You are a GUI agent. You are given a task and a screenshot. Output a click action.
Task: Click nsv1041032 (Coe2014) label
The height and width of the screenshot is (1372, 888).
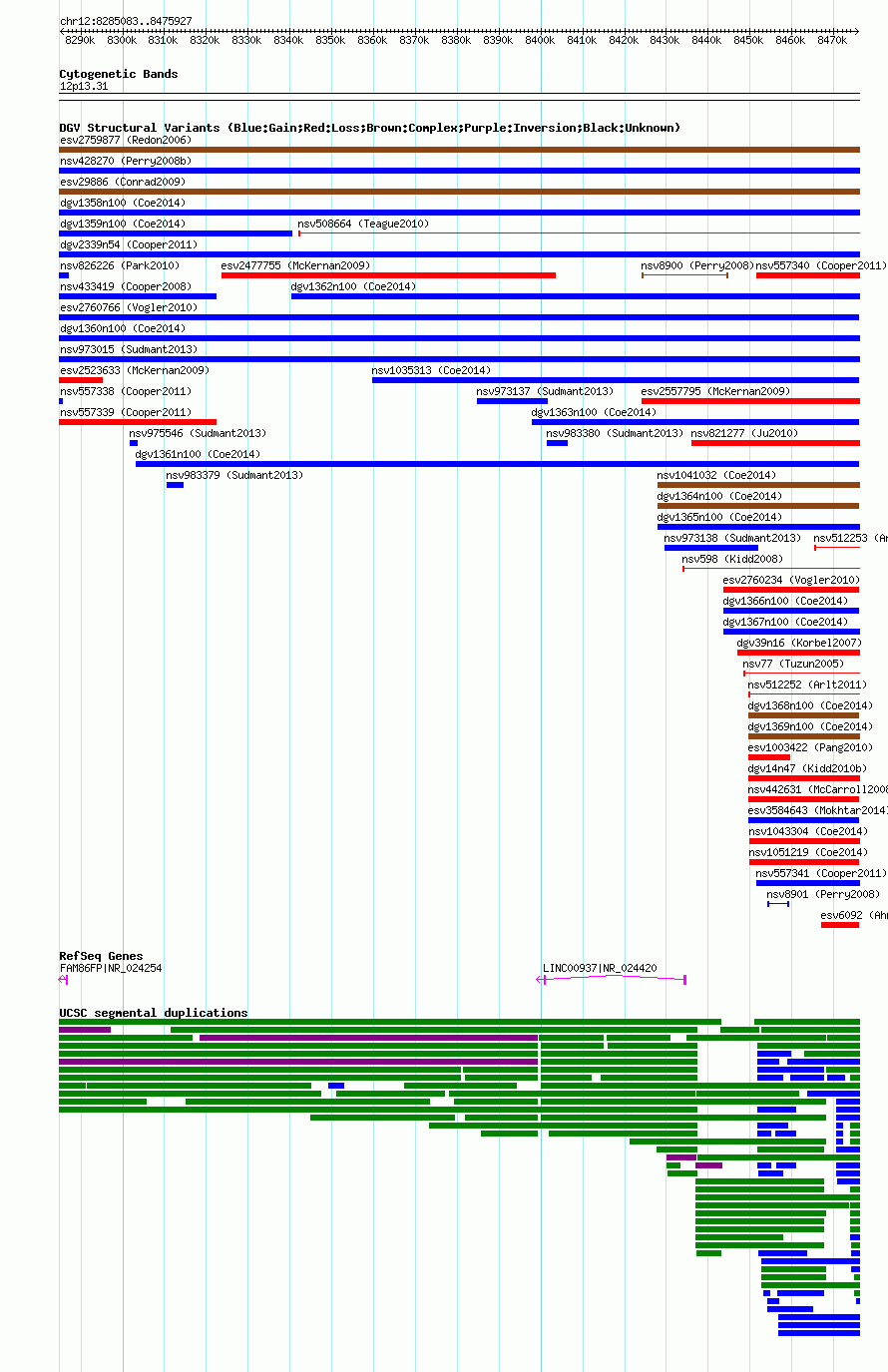(716, 476)
